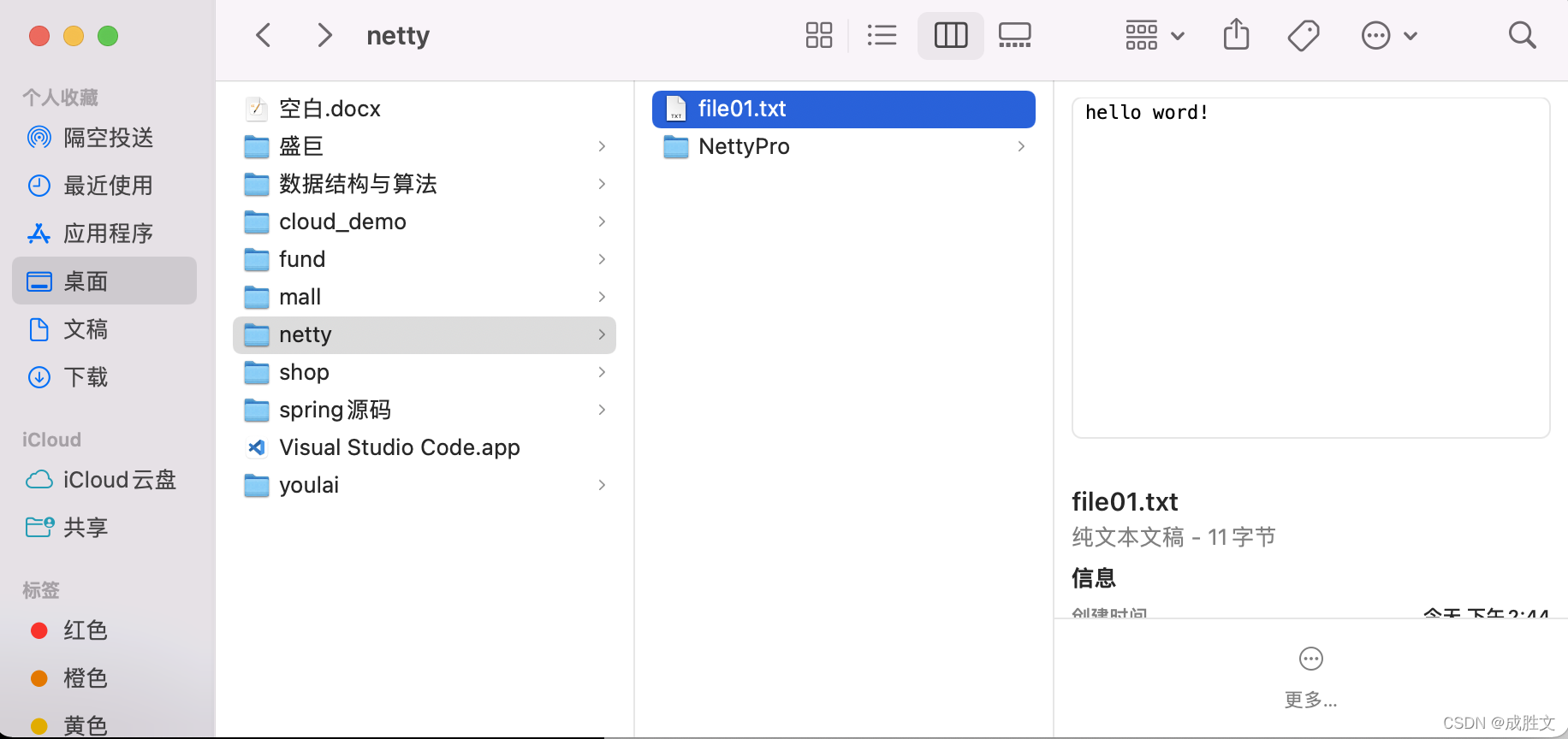
Task: Select the youlai folder
Action: (x=425, y=485)
